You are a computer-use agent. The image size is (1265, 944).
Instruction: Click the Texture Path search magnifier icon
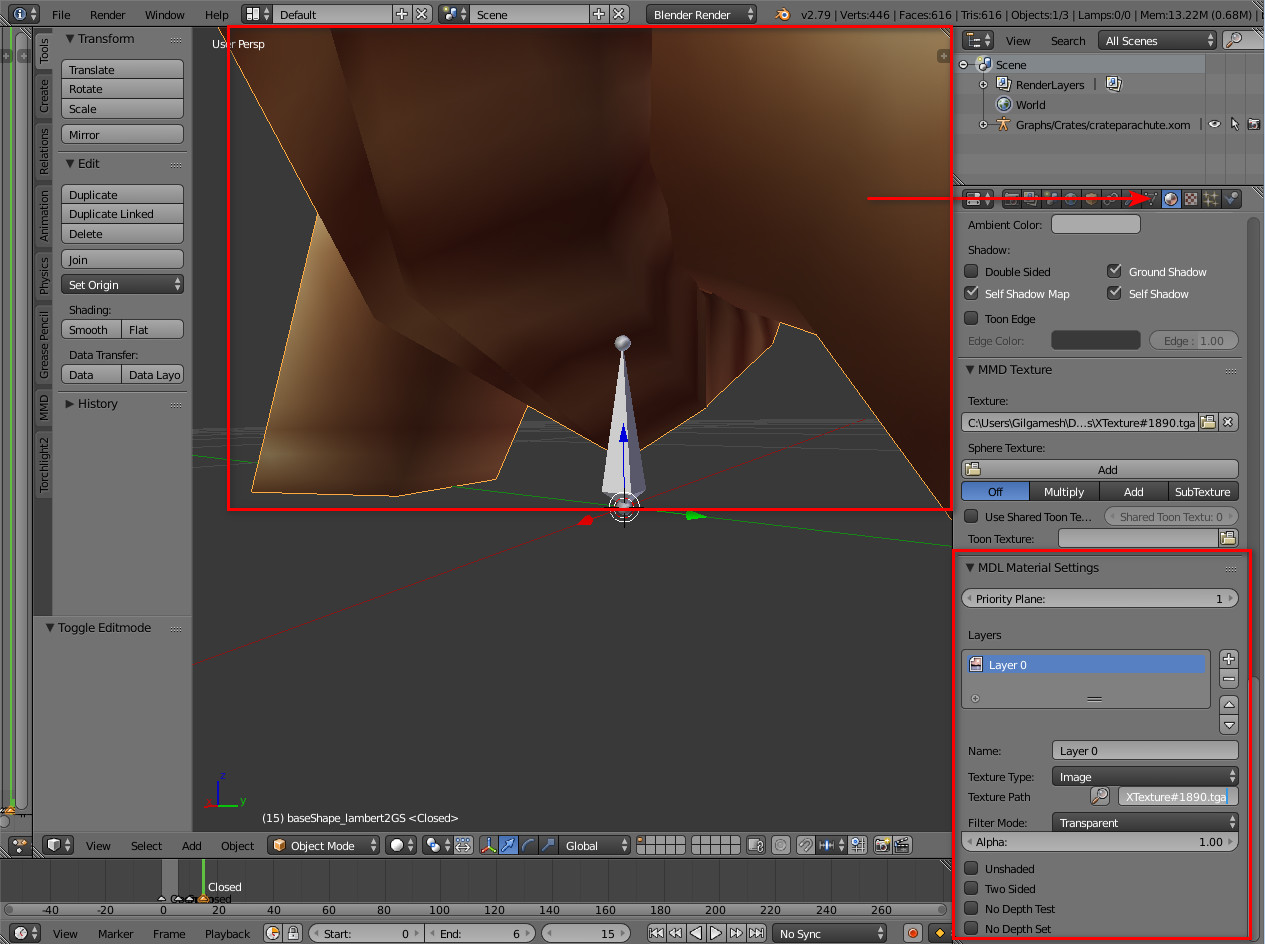1100,797
